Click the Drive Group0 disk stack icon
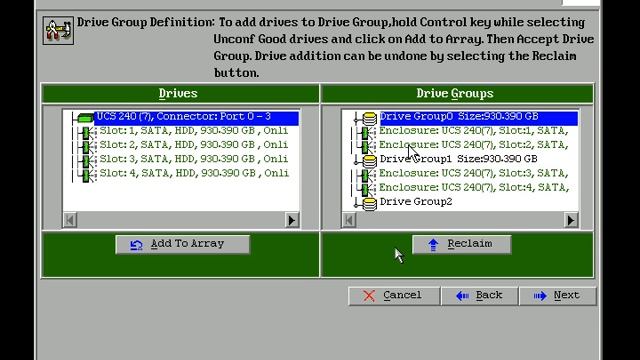The height and width of the screenshot is (360, 640). [x=369, y=119]
